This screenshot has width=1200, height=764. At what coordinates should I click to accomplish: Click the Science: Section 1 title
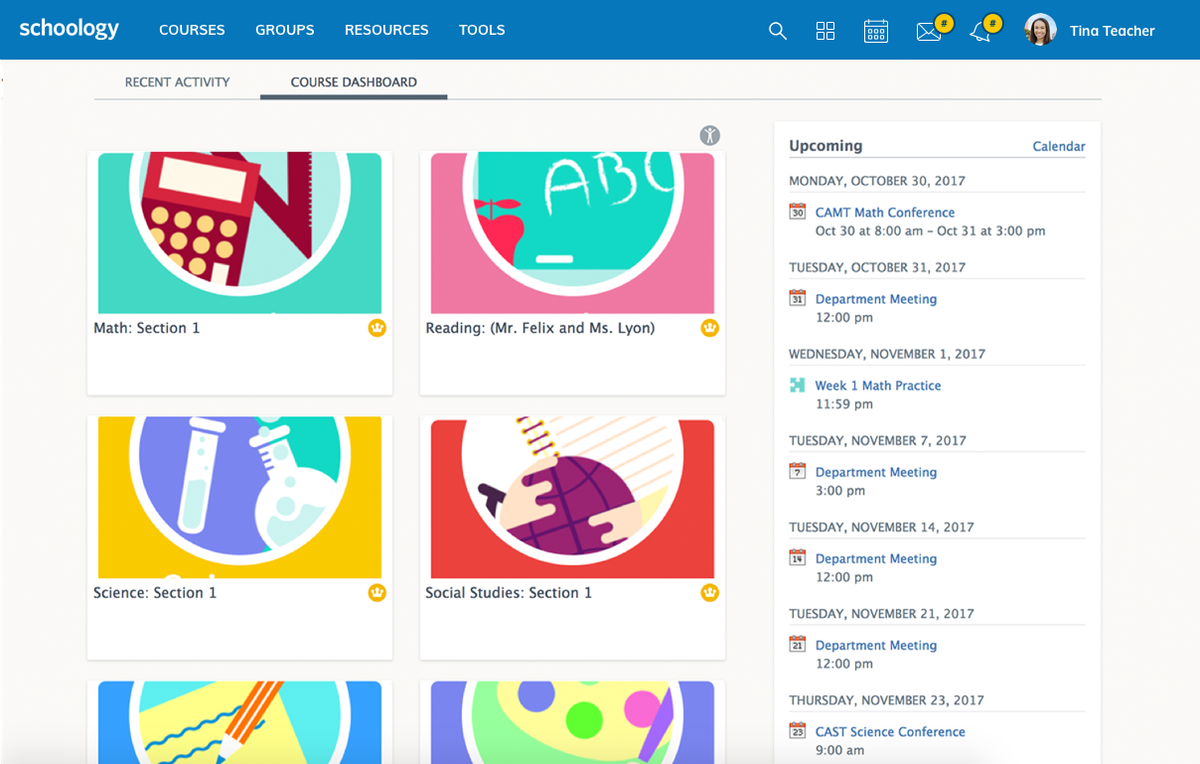click(155, 593)
